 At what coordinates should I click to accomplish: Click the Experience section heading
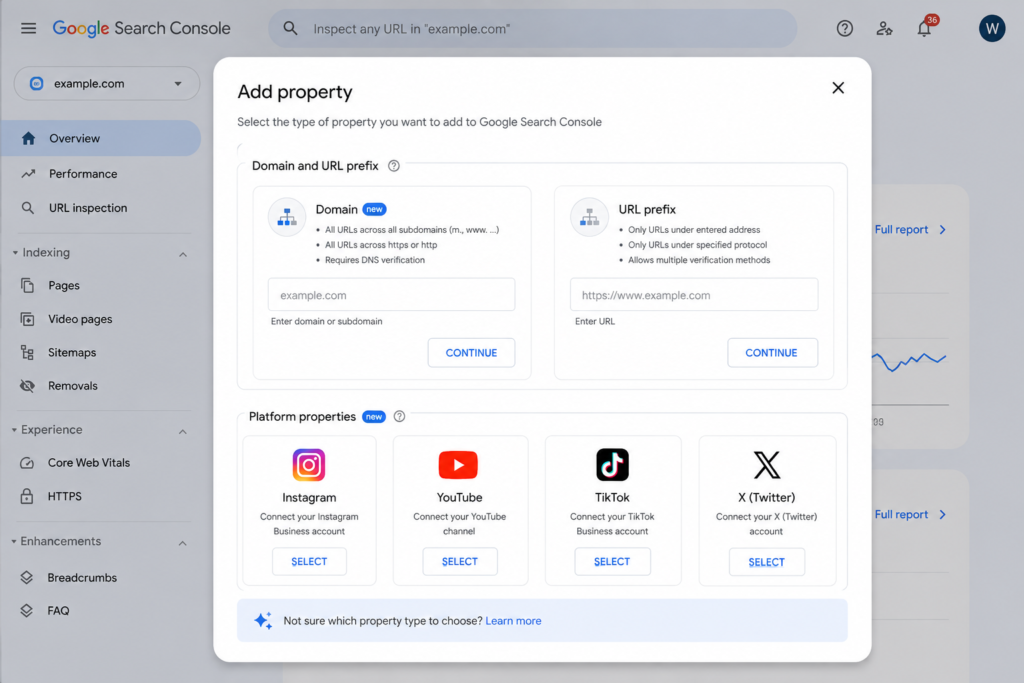[52, 430]
